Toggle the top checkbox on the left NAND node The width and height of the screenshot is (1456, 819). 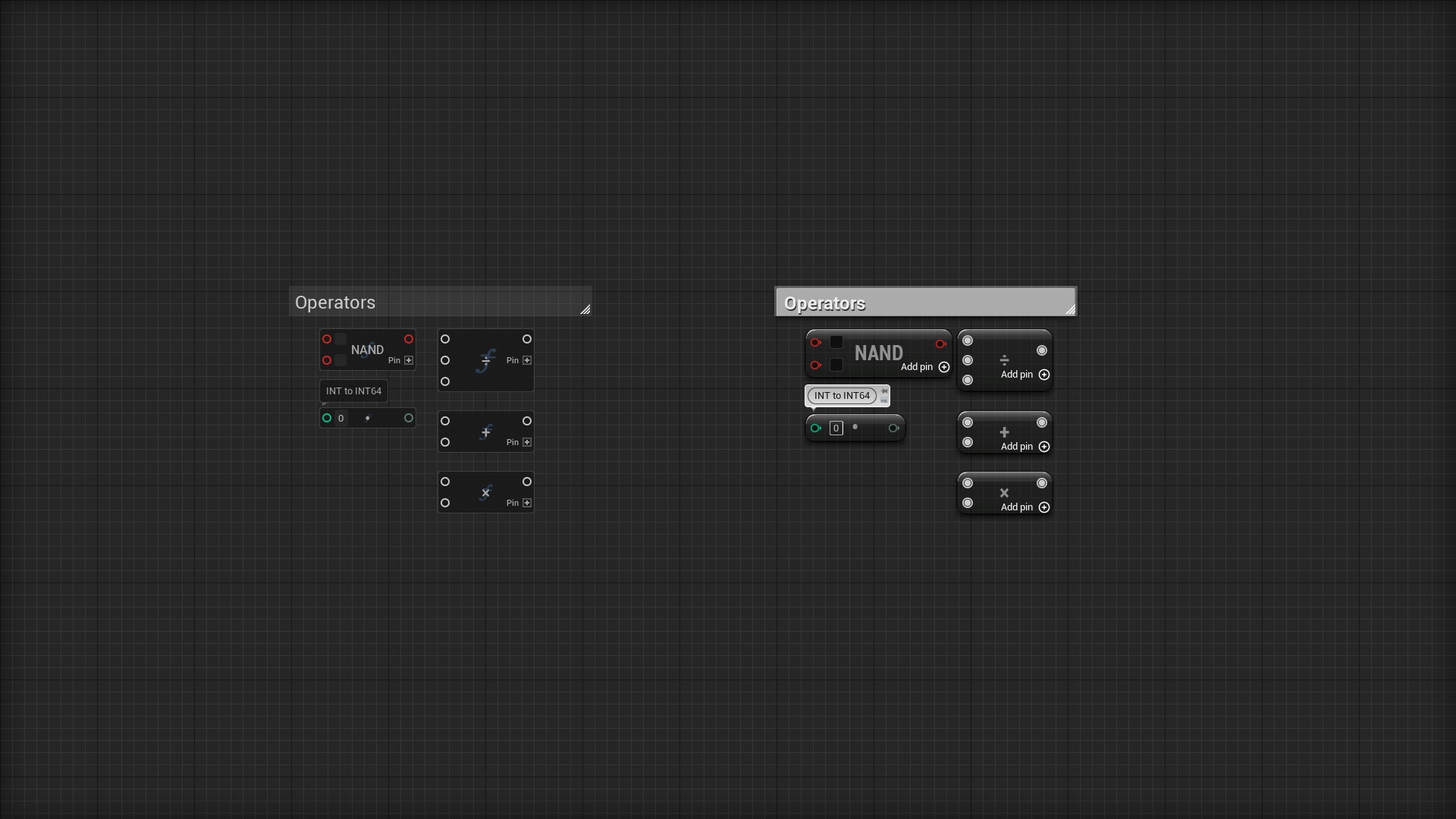click(341, 339)
